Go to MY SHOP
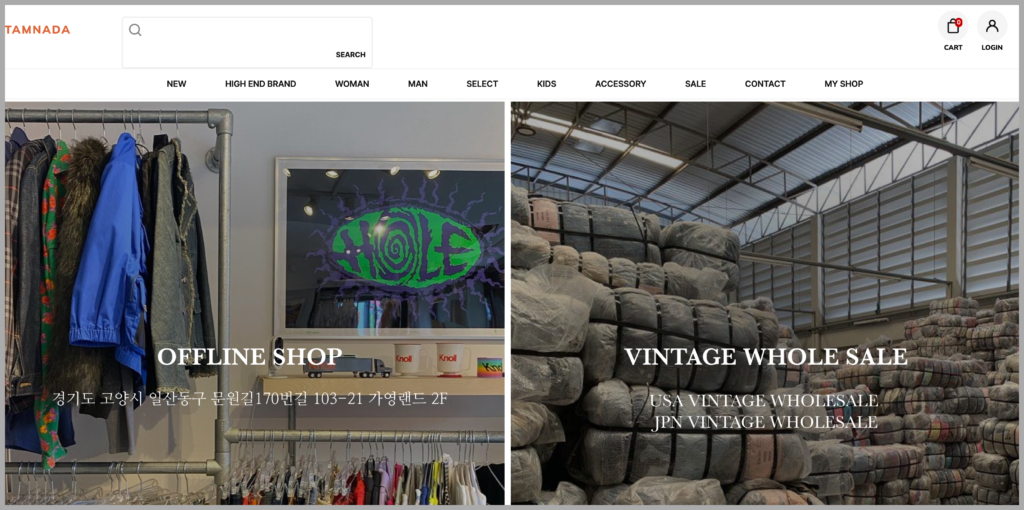1024x510 pixels. coord(844,84)
